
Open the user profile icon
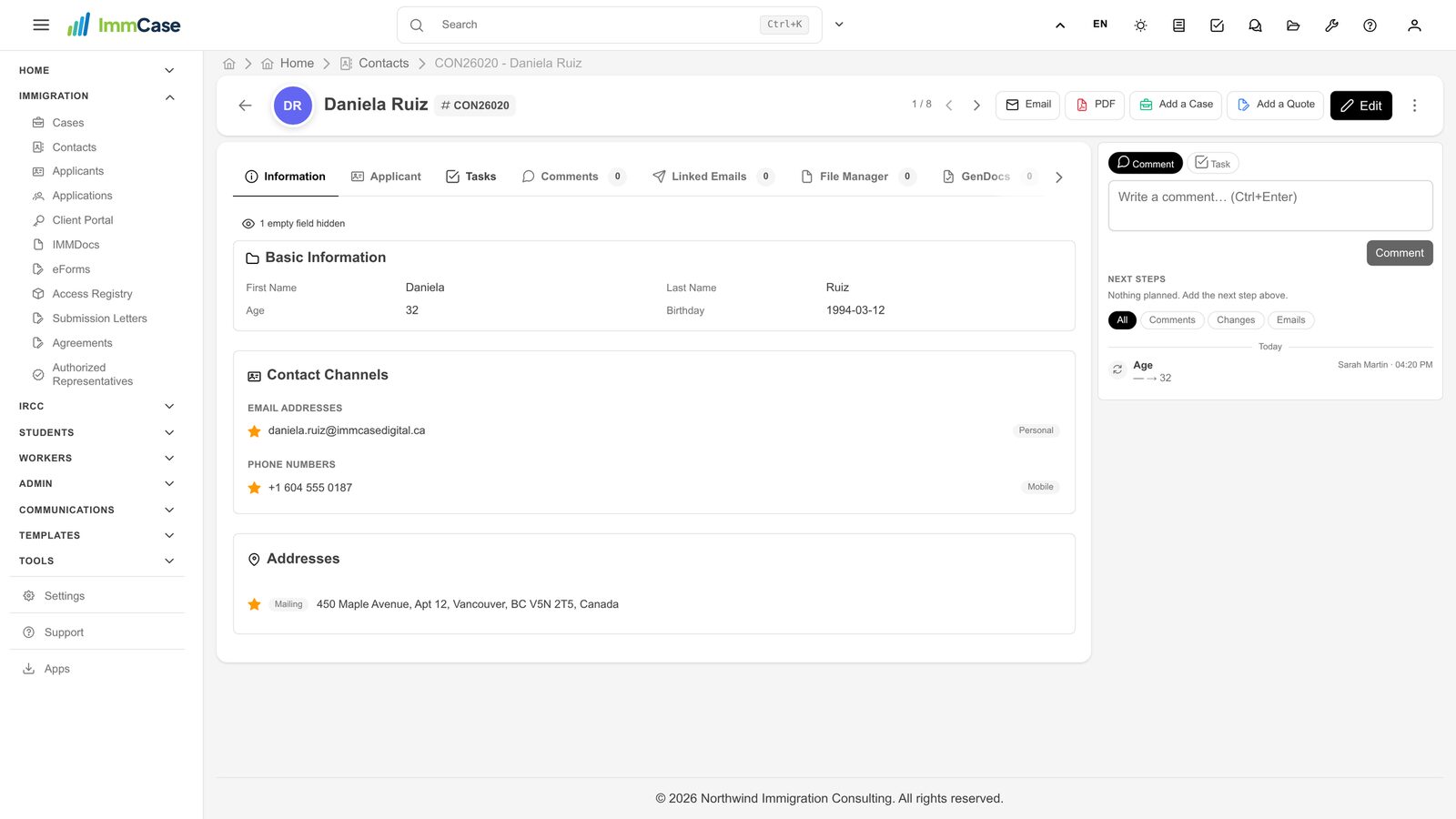pos(1414,25)
